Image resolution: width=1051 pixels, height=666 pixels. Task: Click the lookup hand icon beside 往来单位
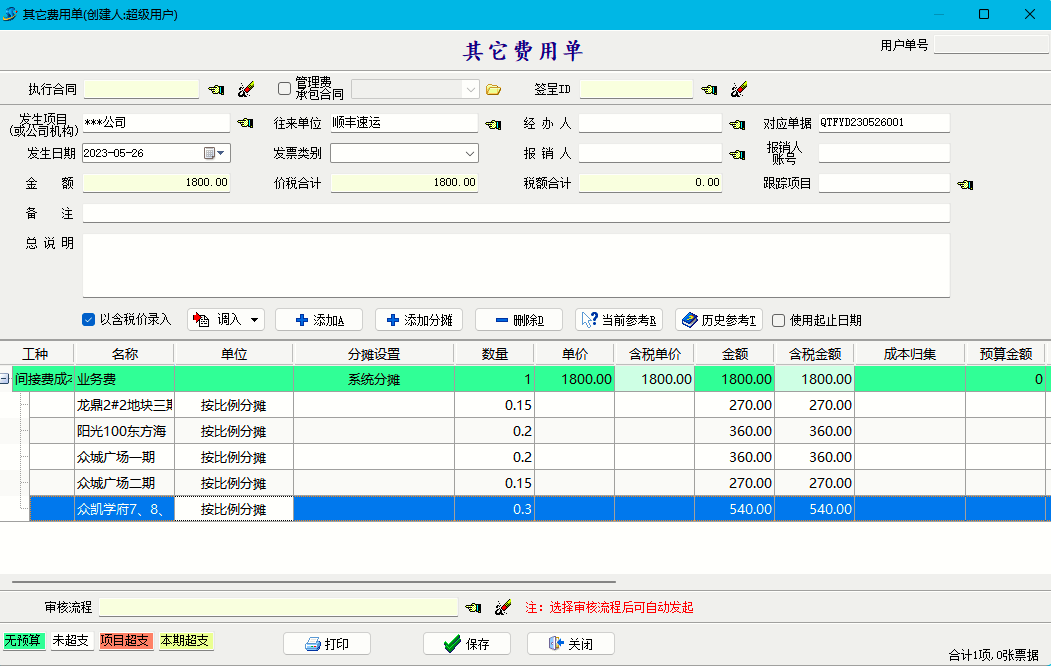[493, 124]
